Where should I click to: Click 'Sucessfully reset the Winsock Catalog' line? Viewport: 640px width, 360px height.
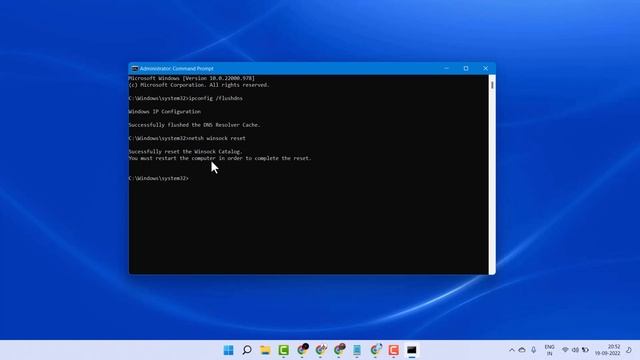coord(185,151)
